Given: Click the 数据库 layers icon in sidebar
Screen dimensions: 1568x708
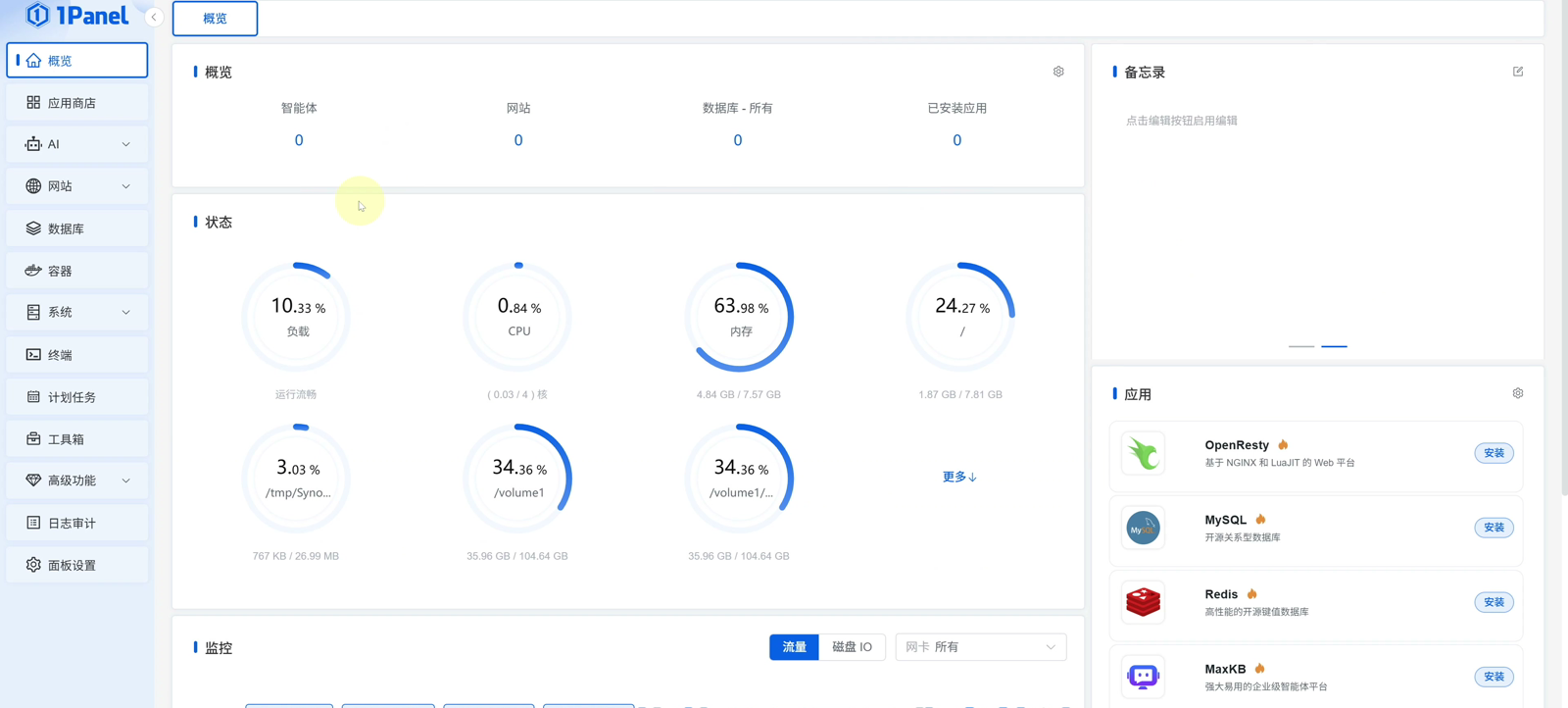Looking at the screenshot, I should pos(33,228).
